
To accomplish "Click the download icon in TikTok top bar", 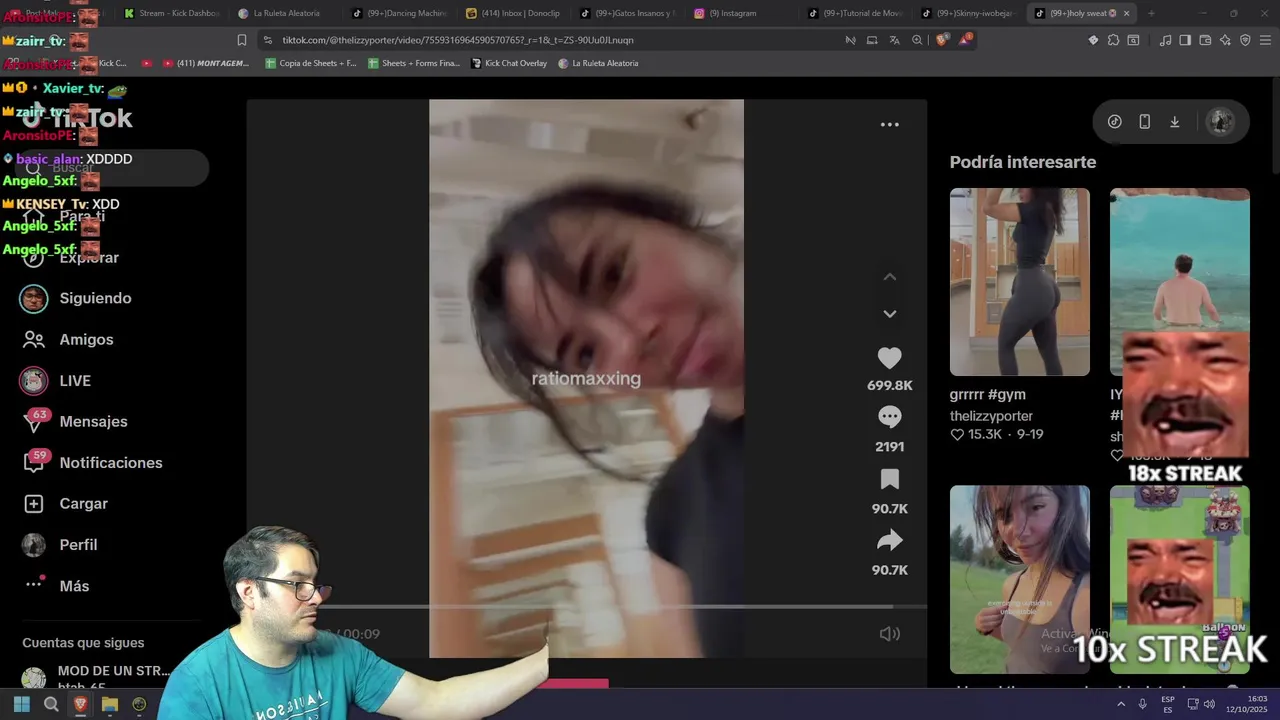I will (x=1174, y=122).
